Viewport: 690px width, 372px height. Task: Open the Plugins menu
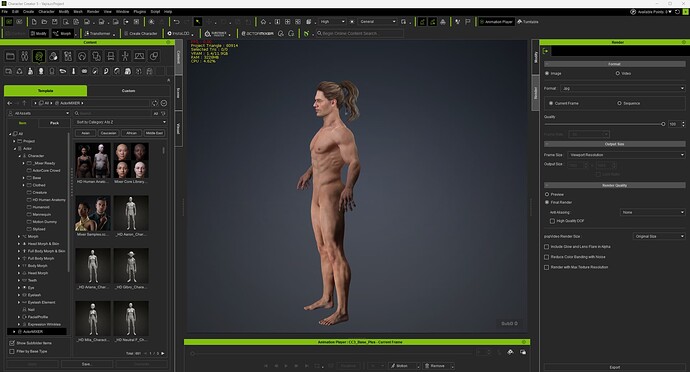click(x=139, y=11)
